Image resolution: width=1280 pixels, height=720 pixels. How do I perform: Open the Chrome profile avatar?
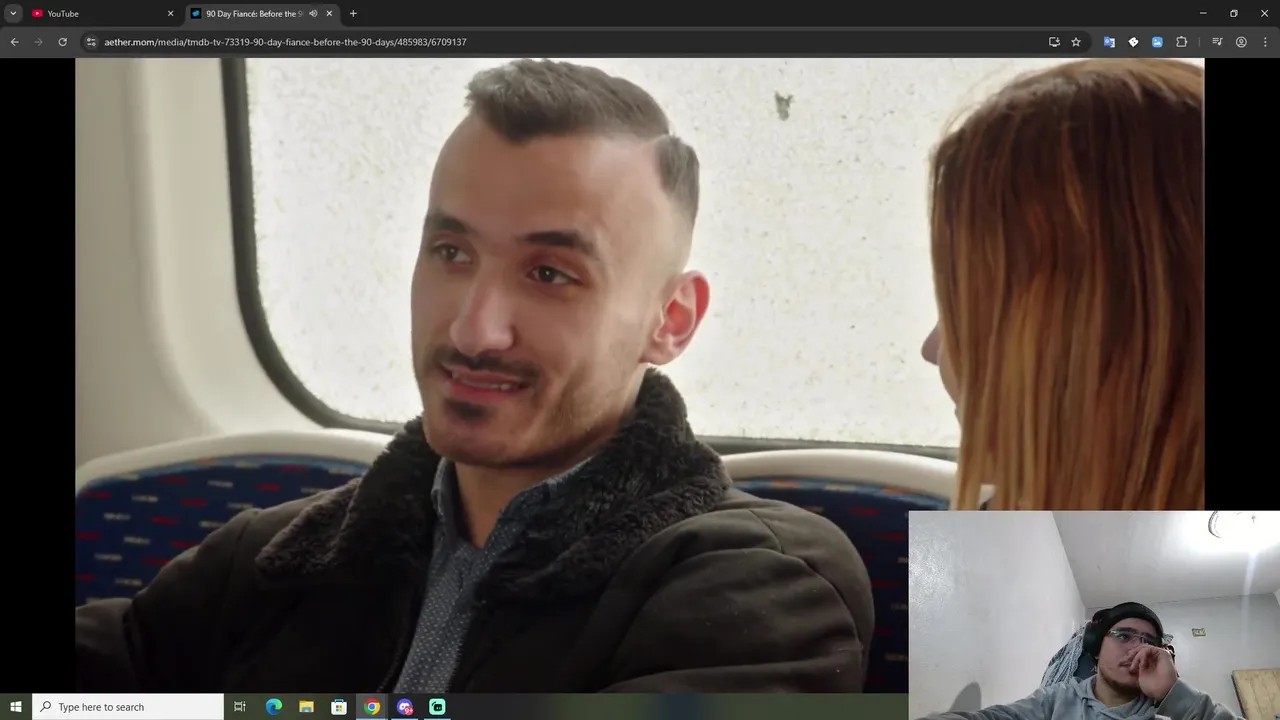1241,42
